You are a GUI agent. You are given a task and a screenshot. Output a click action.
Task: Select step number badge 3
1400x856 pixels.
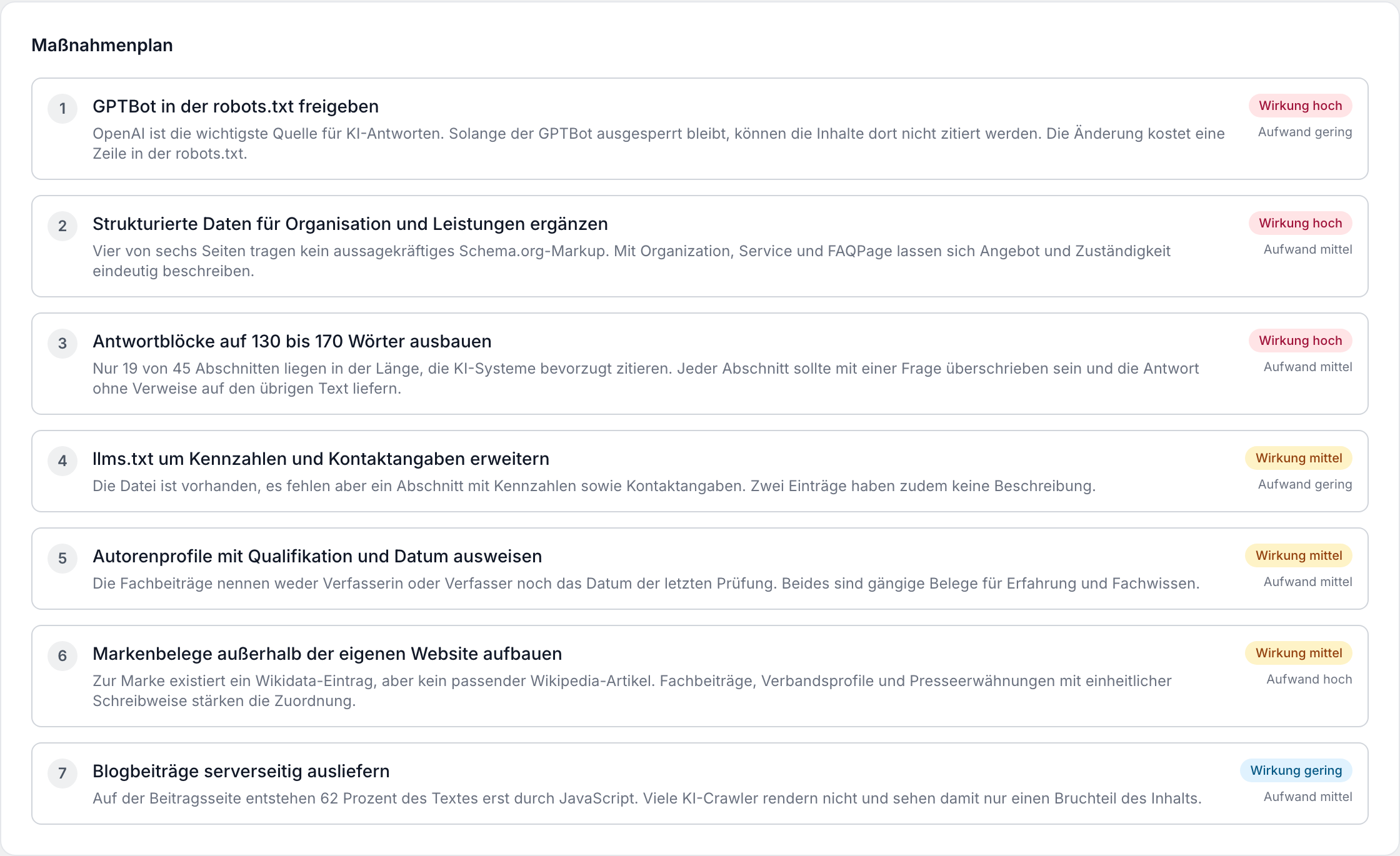coord(62,344)
